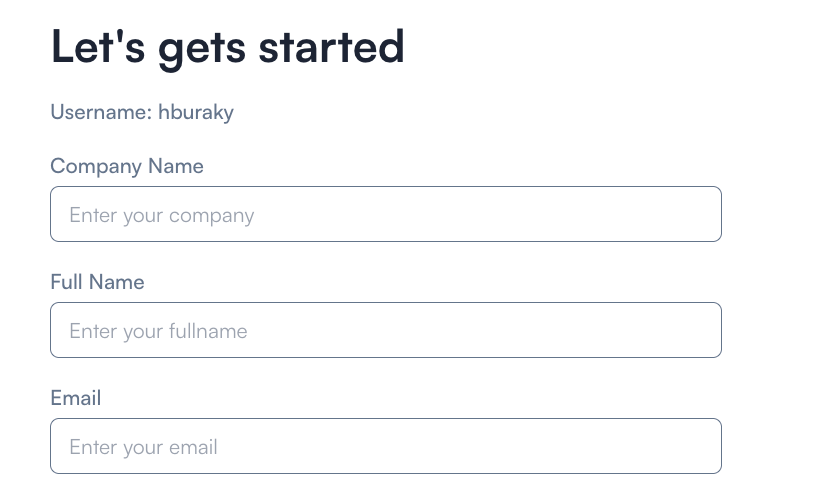Screen dimensions: 824x498
Task: Click the "Full Name" field label
Action: click(x=97, y=282)
